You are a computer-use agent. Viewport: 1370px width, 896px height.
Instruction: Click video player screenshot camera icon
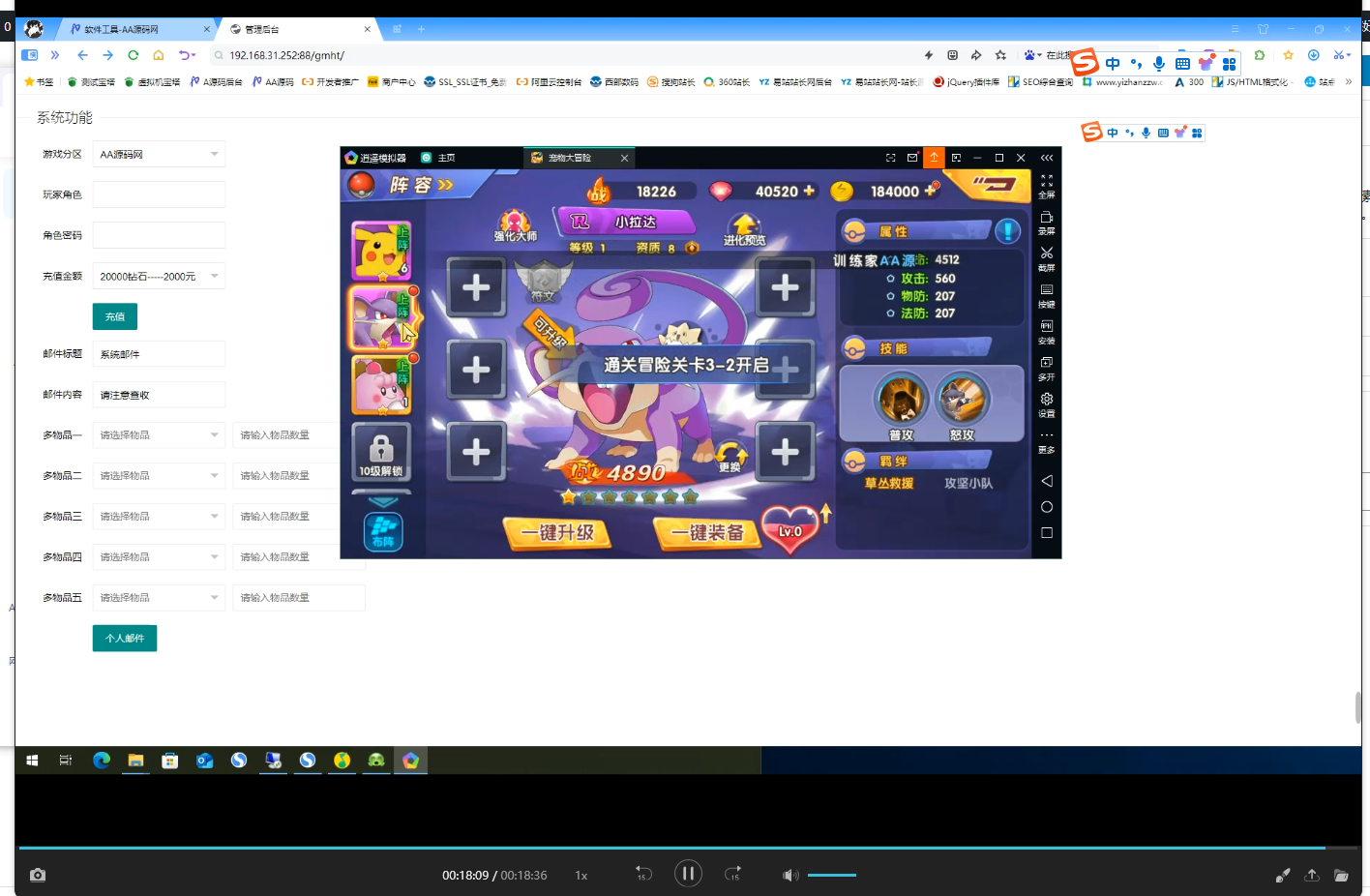coord(38,875)
